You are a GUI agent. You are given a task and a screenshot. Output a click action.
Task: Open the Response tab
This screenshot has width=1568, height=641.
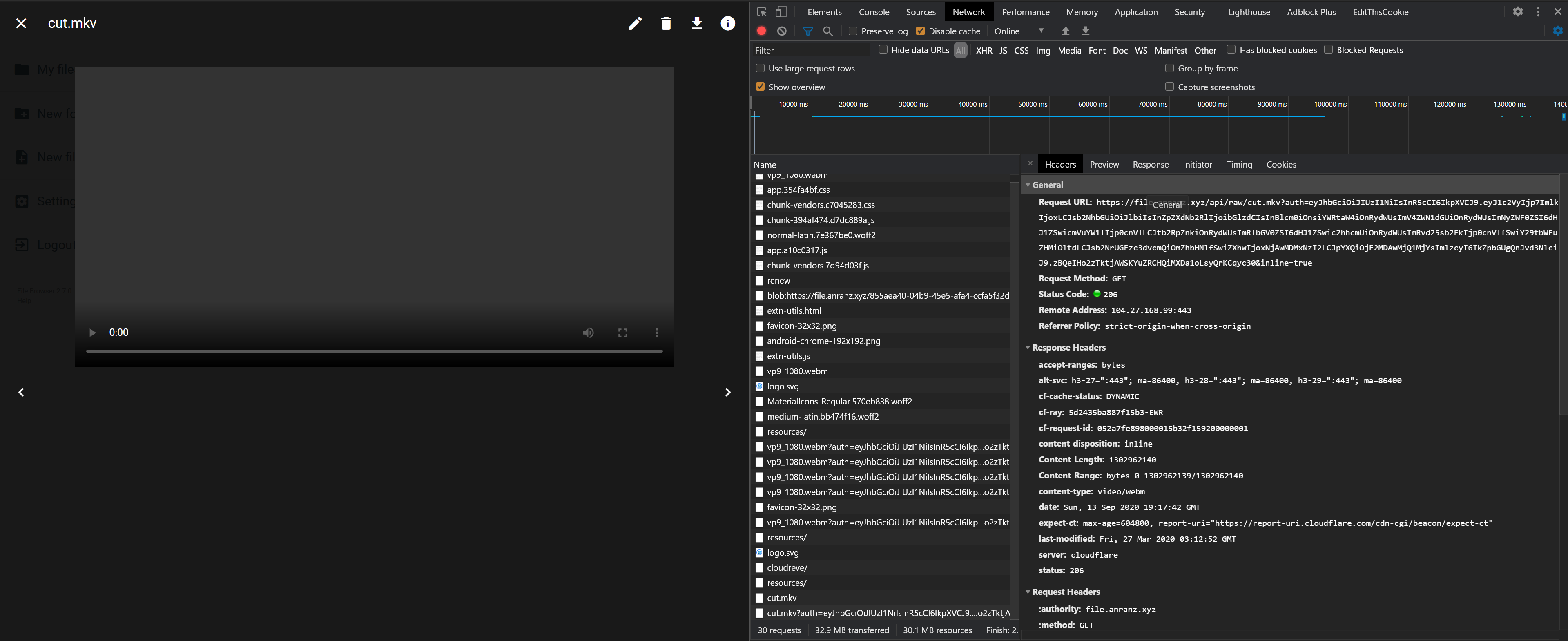coord(1150,164)
